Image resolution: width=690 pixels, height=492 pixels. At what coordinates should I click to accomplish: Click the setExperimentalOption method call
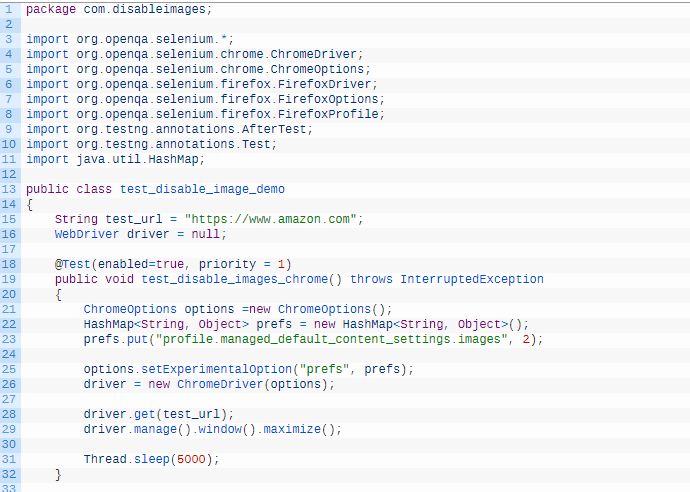click(208, 369)
